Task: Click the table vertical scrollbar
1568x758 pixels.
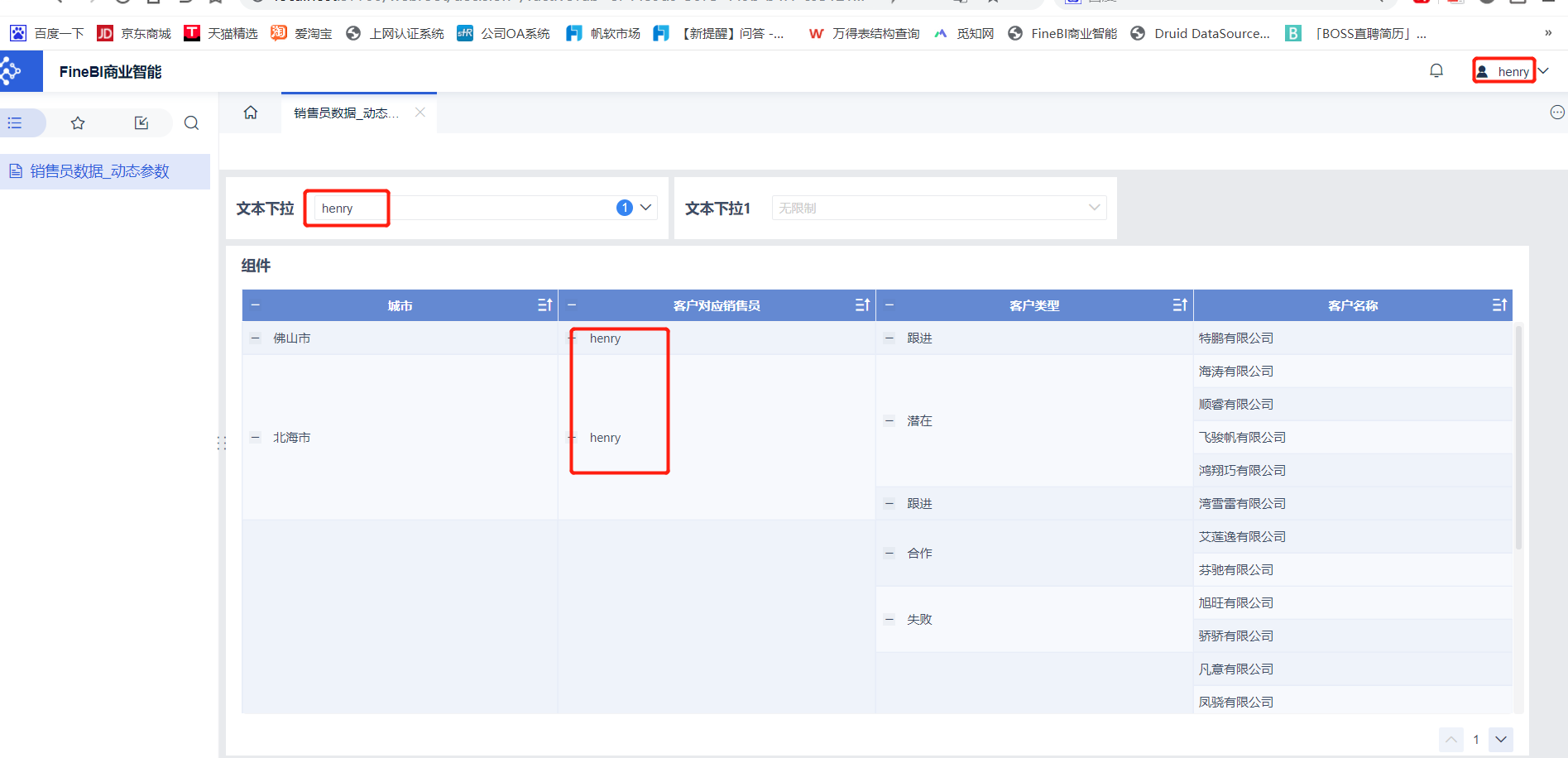Action: click(1518, 439)
